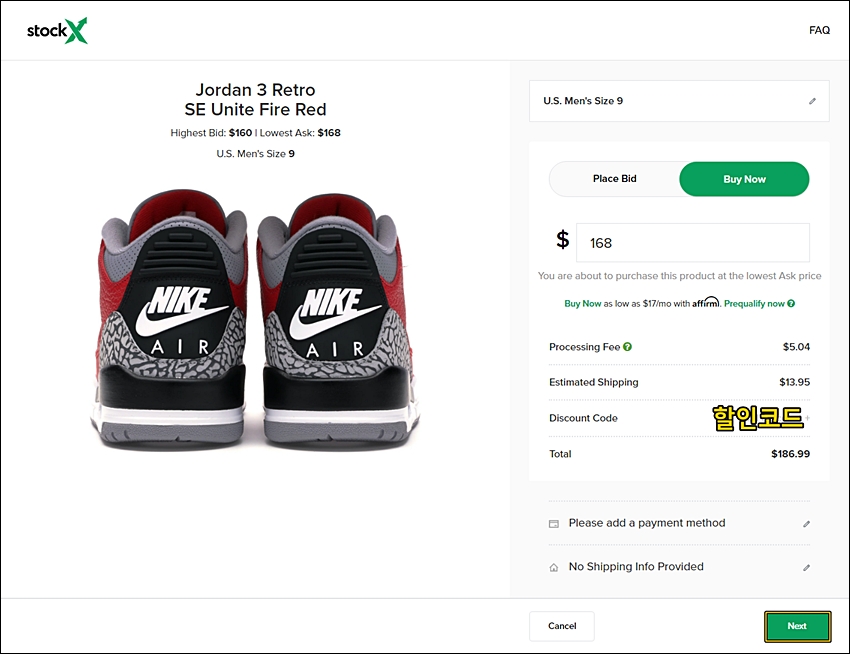The image size is (850, 654).
Task: Click the Discount Code row label
Action: [x=583, y=418]
